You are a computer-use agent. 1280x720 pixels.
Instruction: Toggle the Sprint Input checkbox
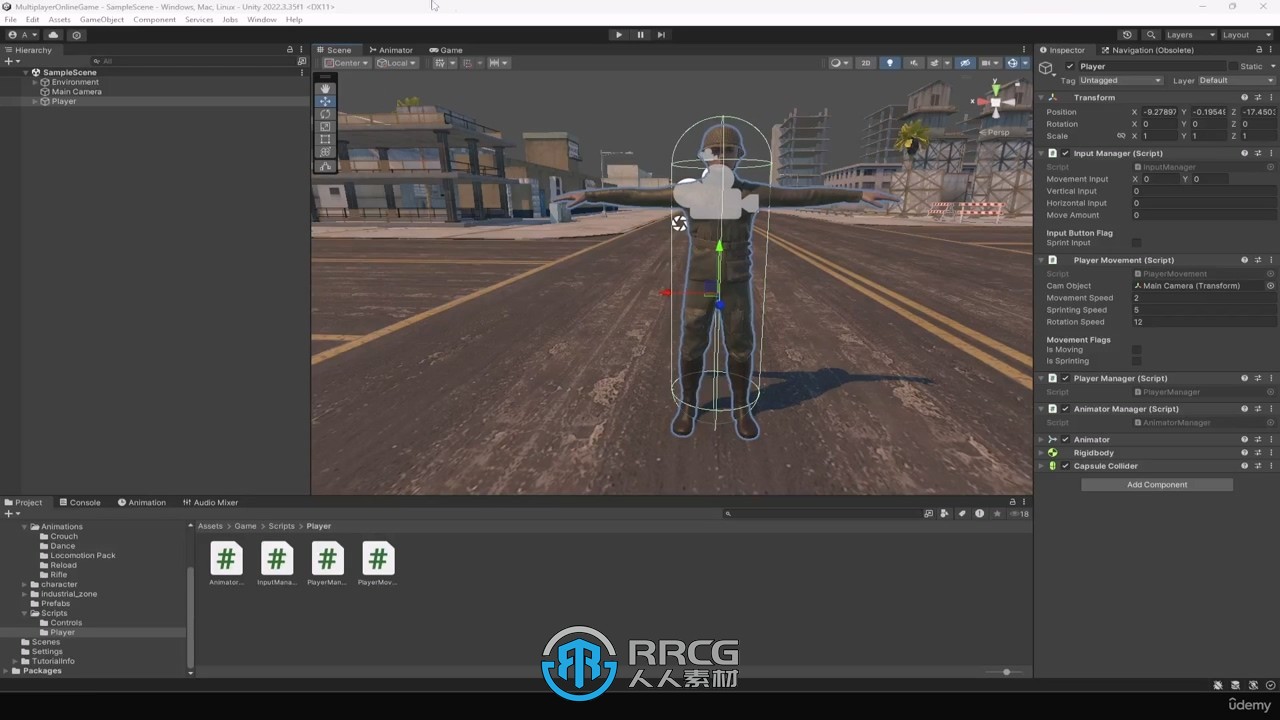1136,243
